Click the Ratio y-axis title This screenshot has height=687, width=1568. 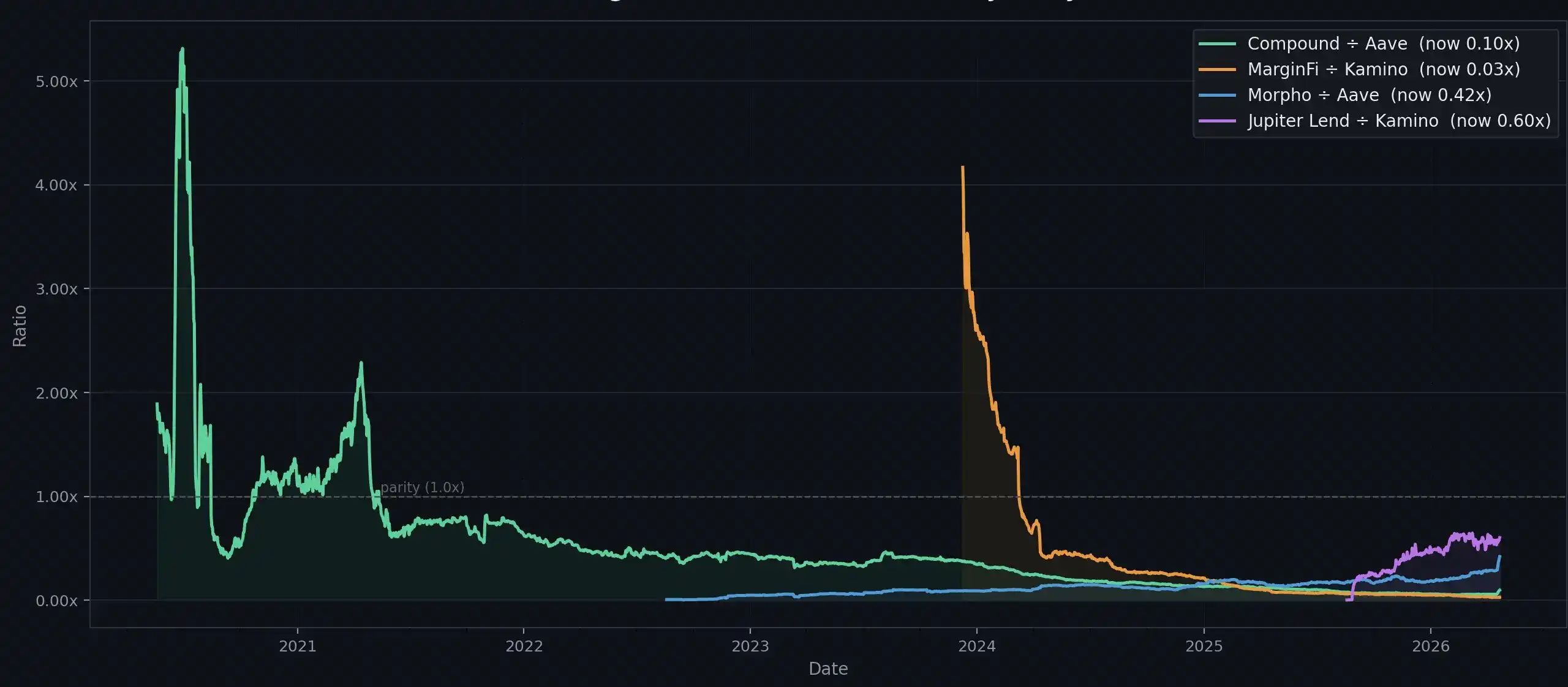point(20,326)
